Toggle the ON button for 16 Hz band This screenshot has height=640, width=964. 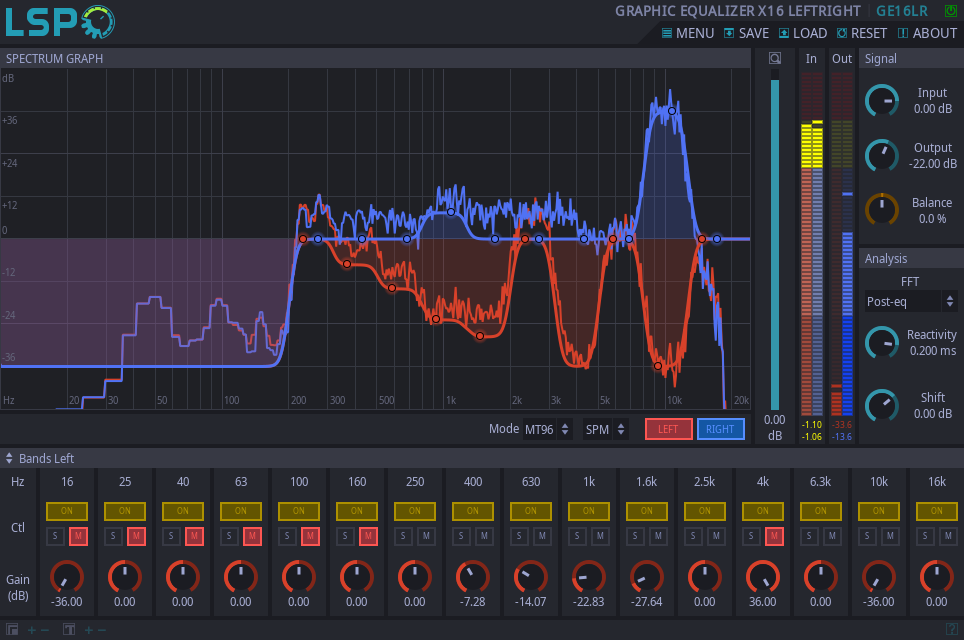(x=66, y=511)
